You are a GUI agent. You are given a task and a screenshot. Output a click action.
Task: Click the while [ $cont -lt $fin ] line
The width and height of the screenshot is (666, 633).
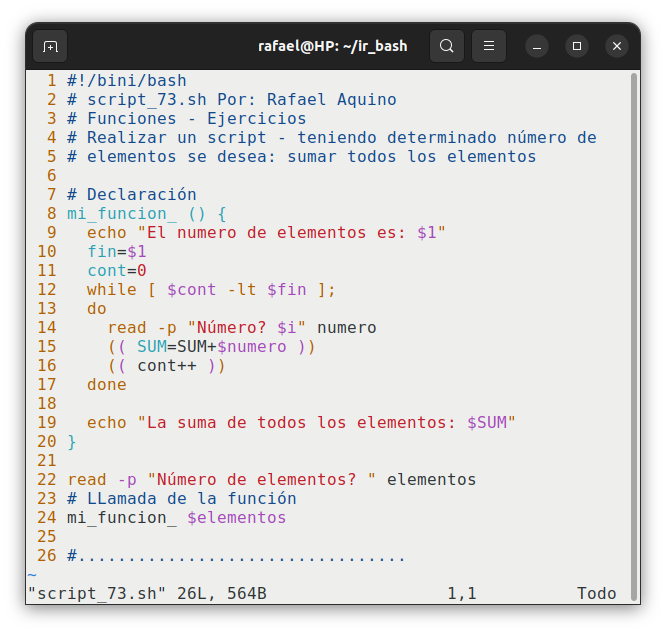pyautogui.click(x=211, y=290)
